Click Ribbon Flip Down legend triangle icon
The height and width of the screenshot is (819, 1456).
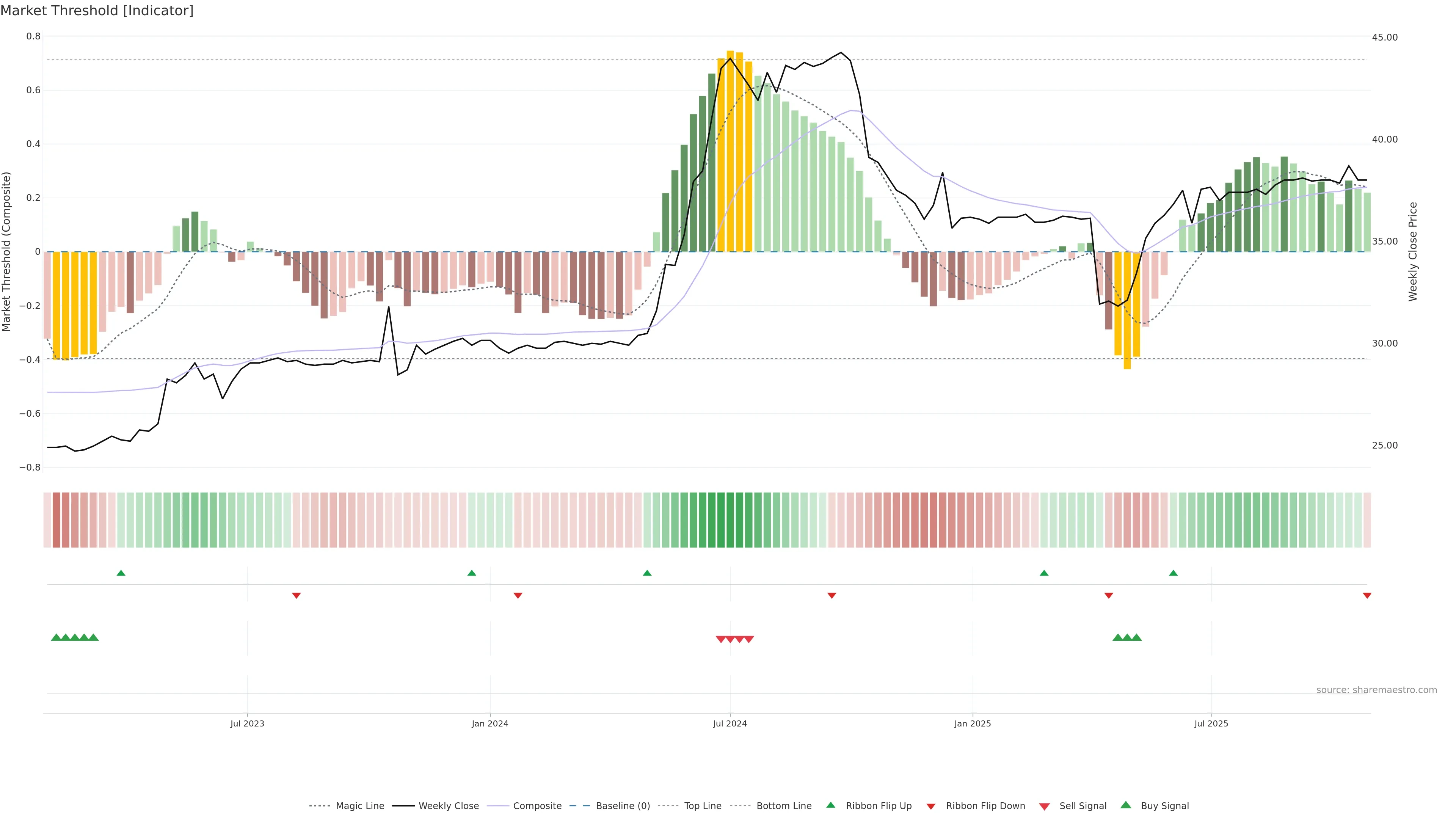931,806
